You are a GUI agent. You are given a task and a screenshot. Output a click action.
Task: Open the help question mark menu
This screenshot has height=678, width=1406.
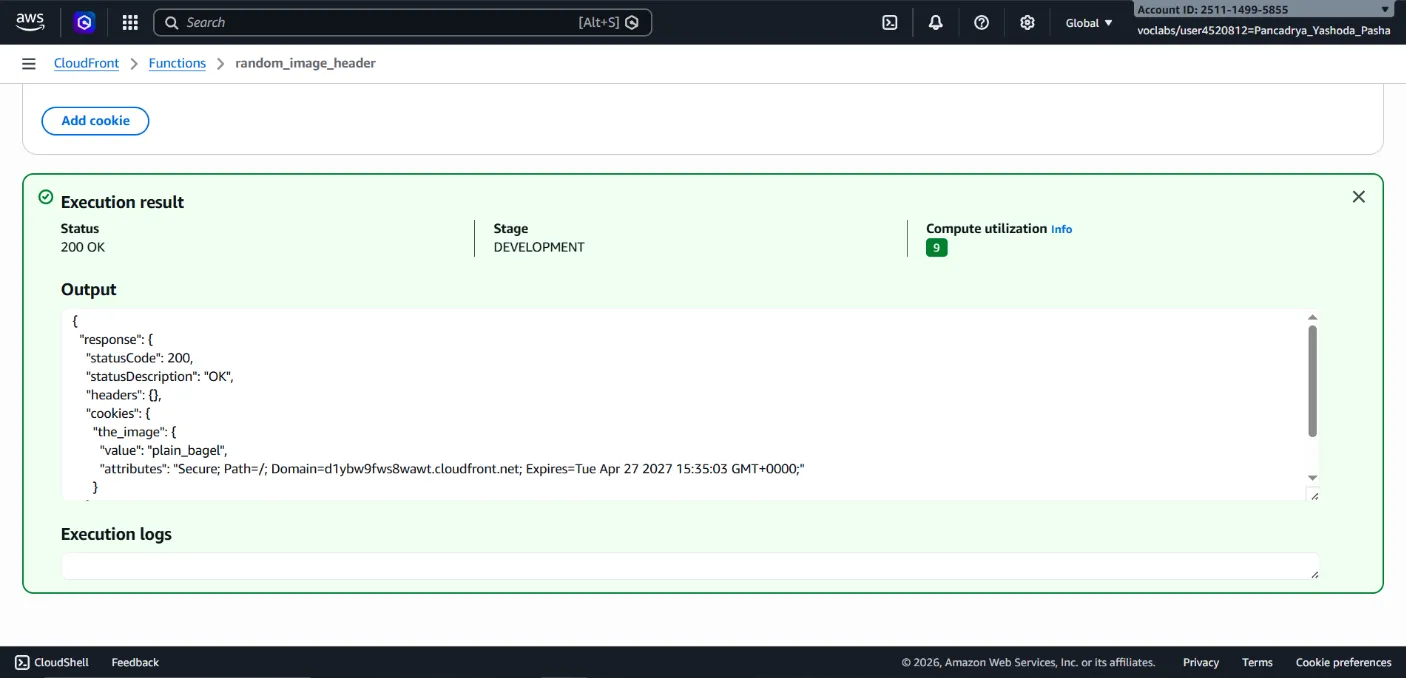point(982,22)
